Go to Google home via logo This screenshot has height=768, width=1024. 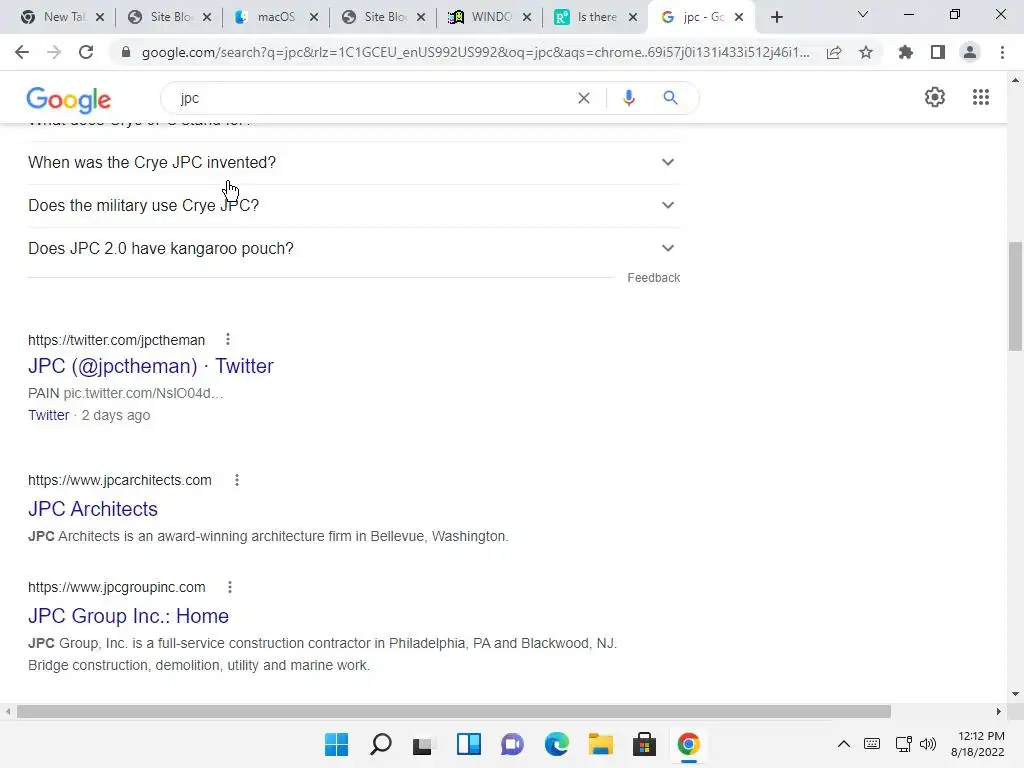point(69,100)
